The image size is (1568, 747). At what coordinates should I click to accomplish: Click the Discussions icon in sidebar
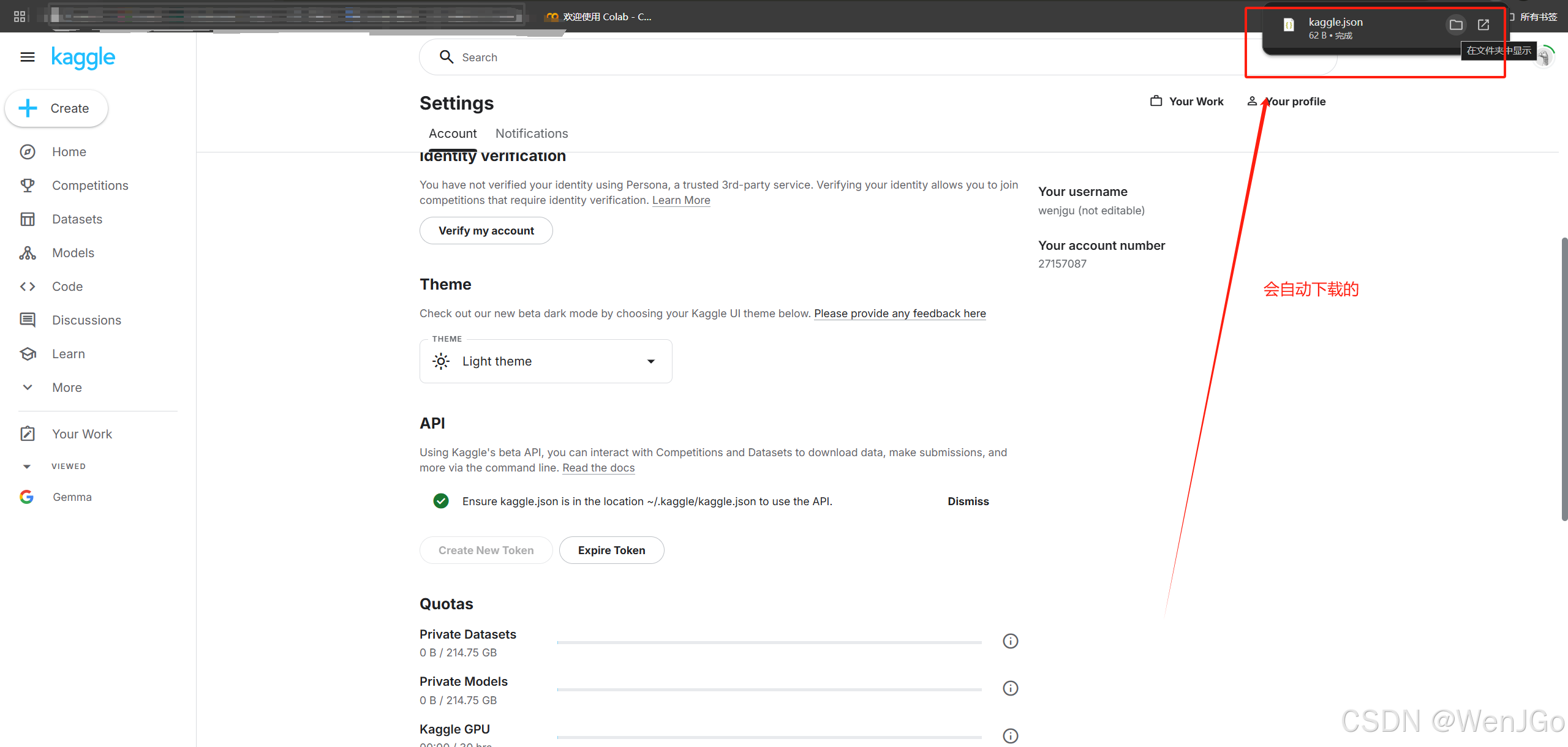tap(28, 320)
